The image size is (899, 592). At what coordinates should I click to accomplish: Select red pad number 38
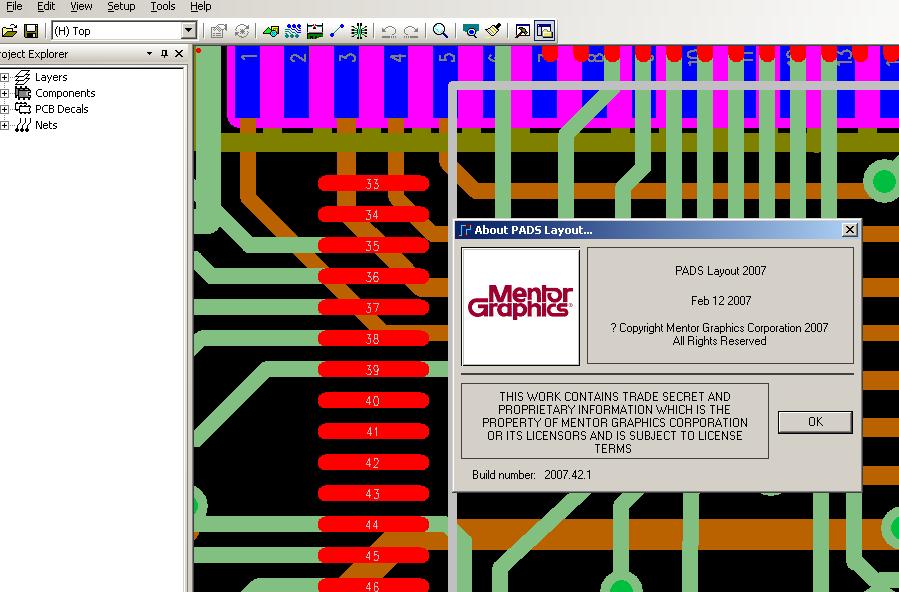pos(373,338)
